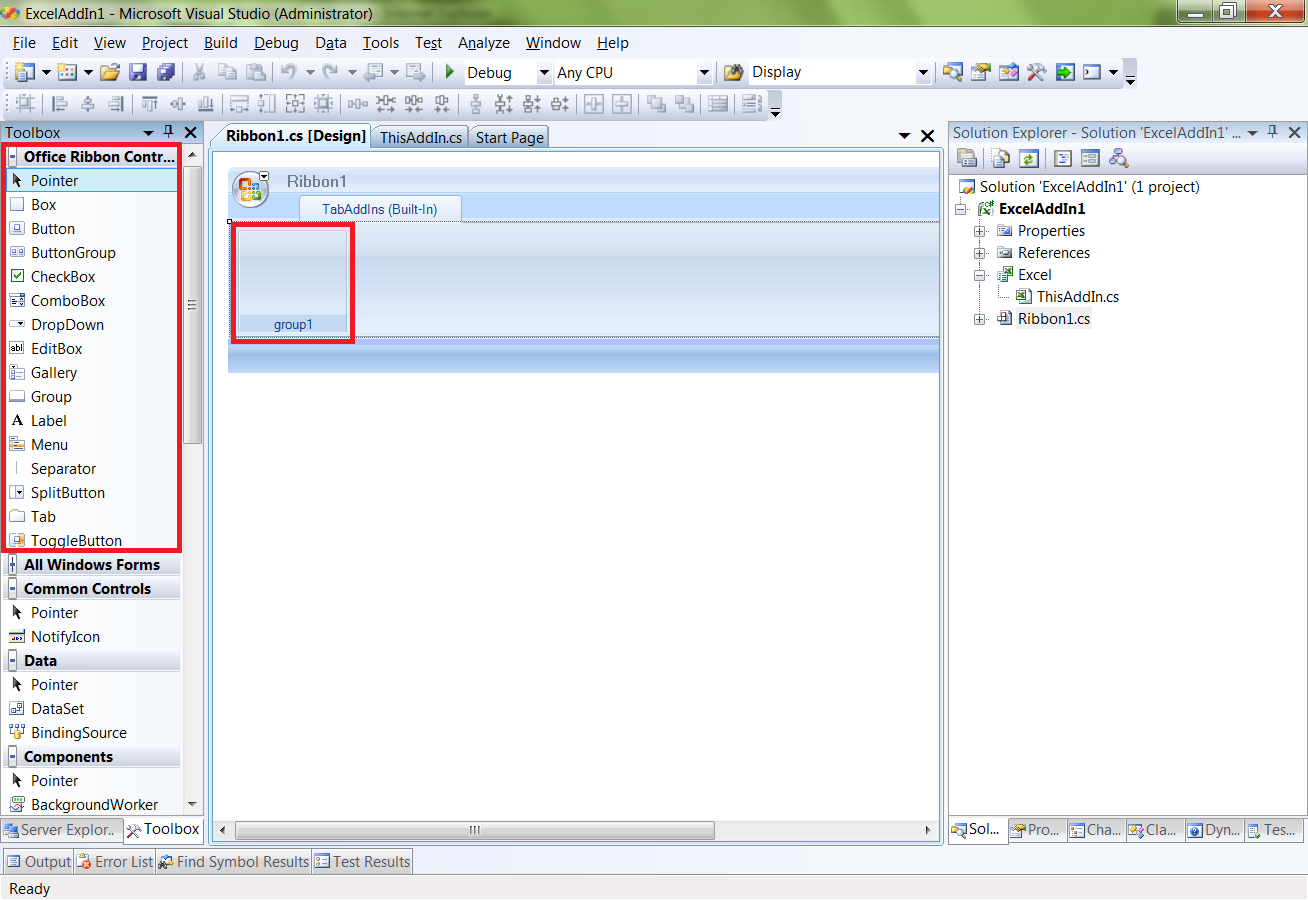The height and width of the screenshot is (900, 1308).
Task: Click View Class Diagram icon in Solution Explorer
Action: pyautogui.click(x=1118, y=158)
